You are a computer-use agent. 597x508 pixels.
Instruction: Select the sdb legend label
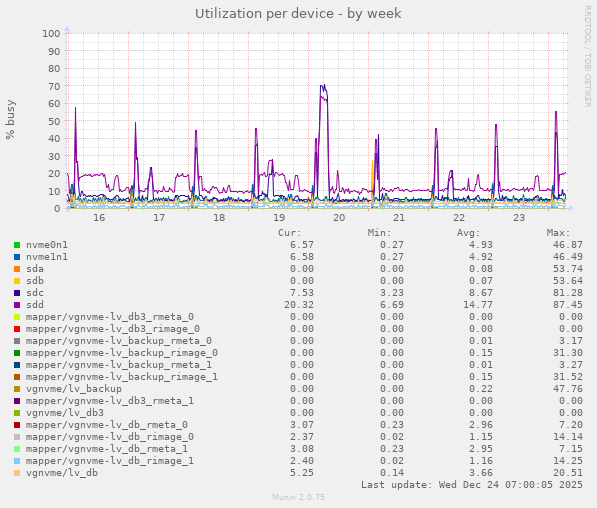tap(35, 281)
